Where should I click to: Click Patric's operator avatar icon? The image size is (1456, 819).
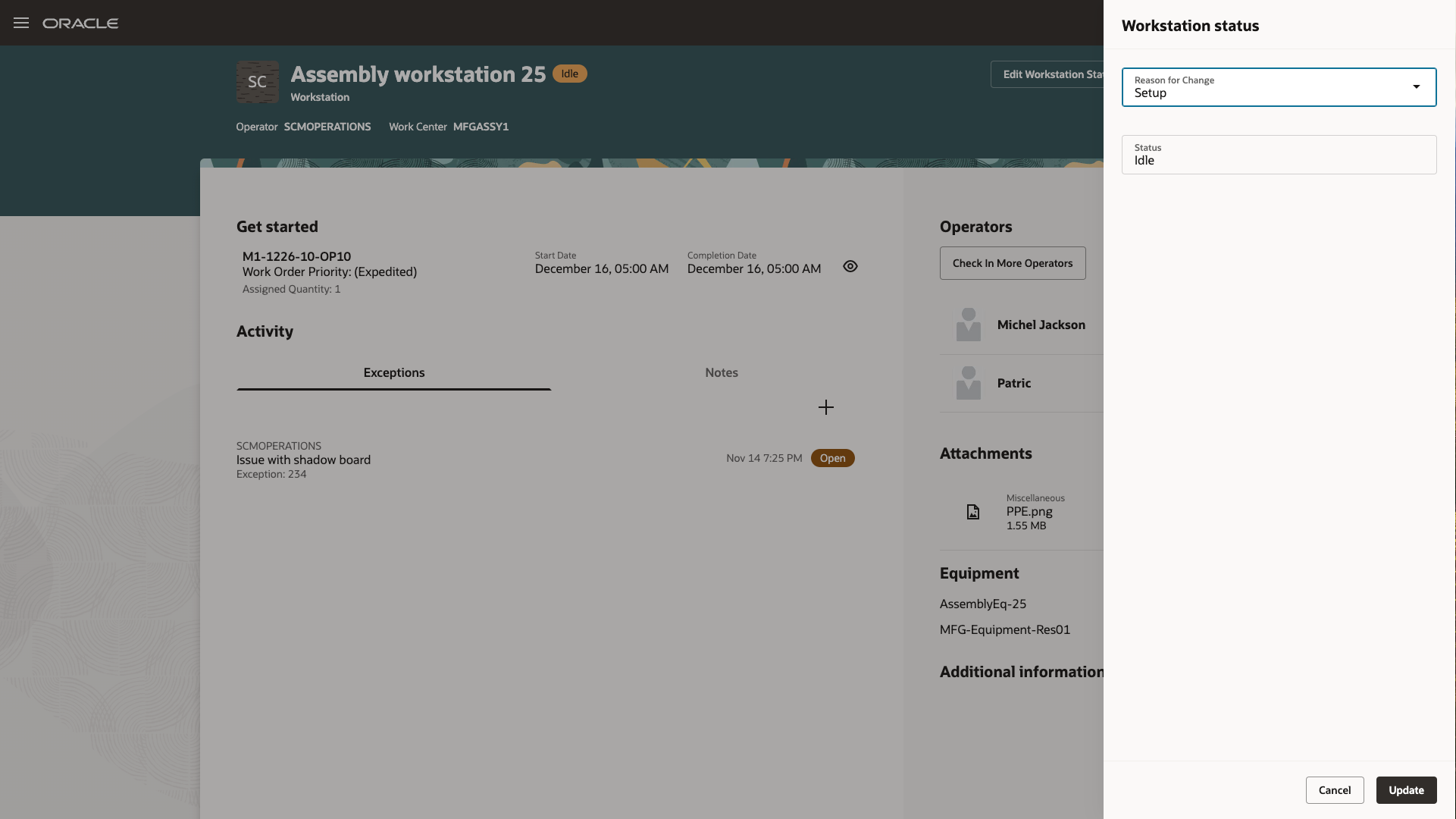(968, 383)
